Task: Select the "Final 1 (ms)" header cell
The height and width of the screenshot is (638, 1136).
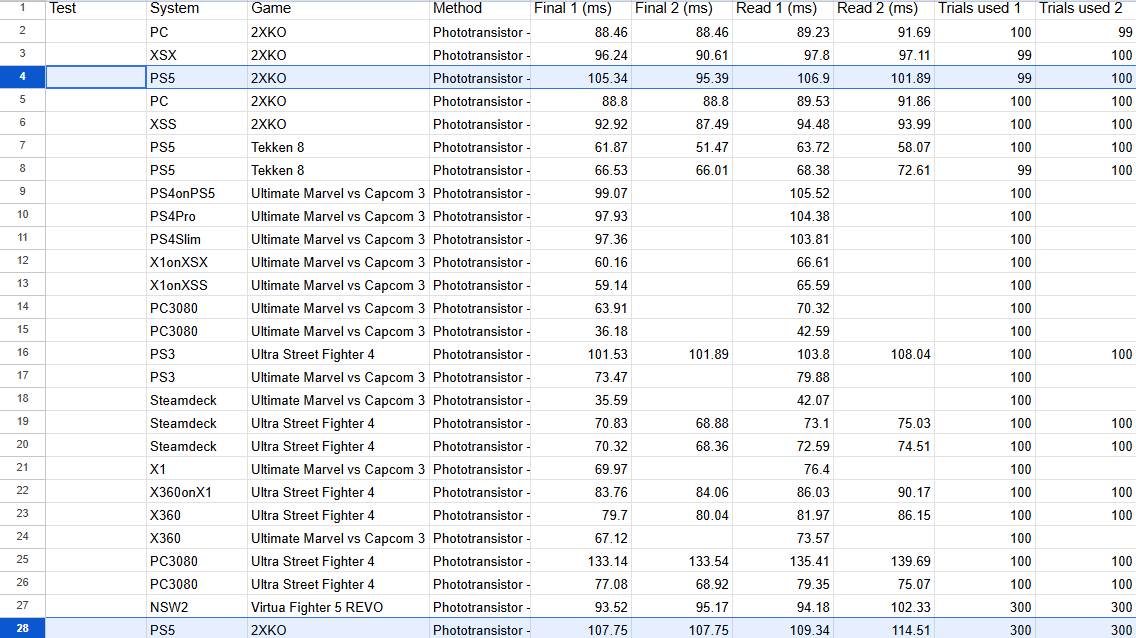Action: tap(580, 9)
